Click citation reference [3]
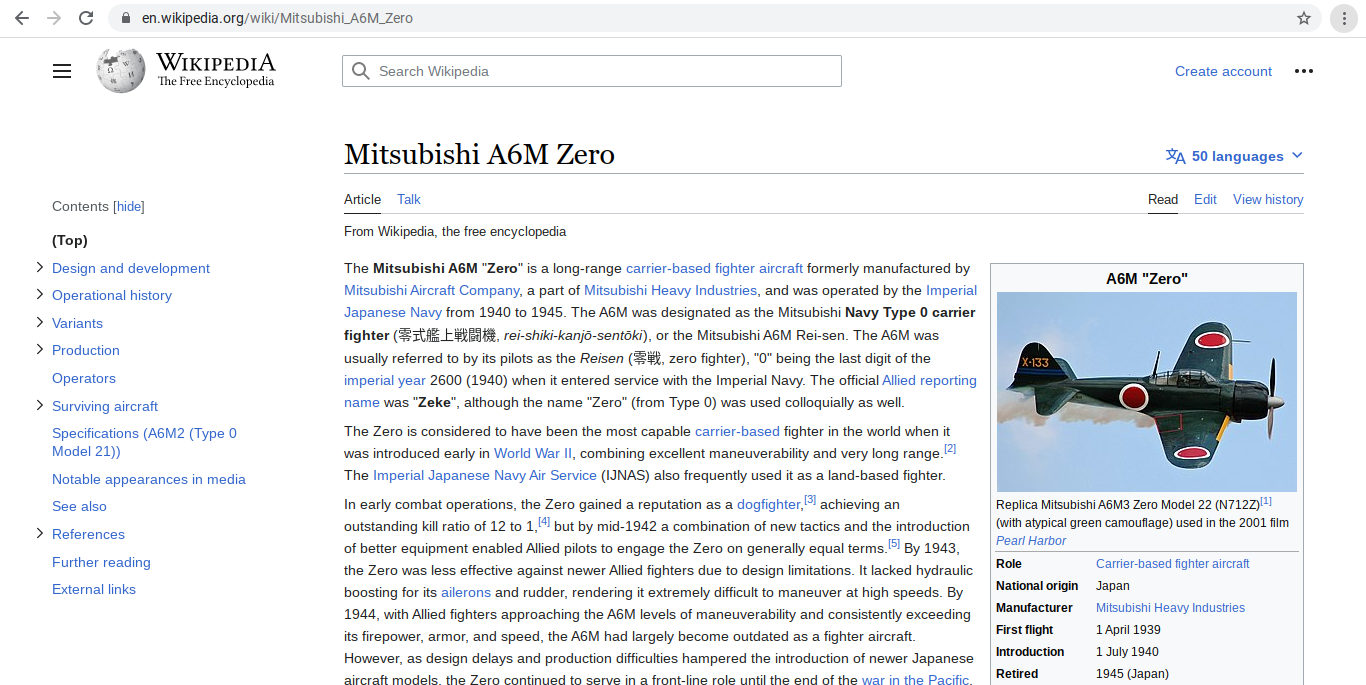Image resolution: width=1366 pixels, height=685 pixels. pyautogui.click(x=810, y=499)
